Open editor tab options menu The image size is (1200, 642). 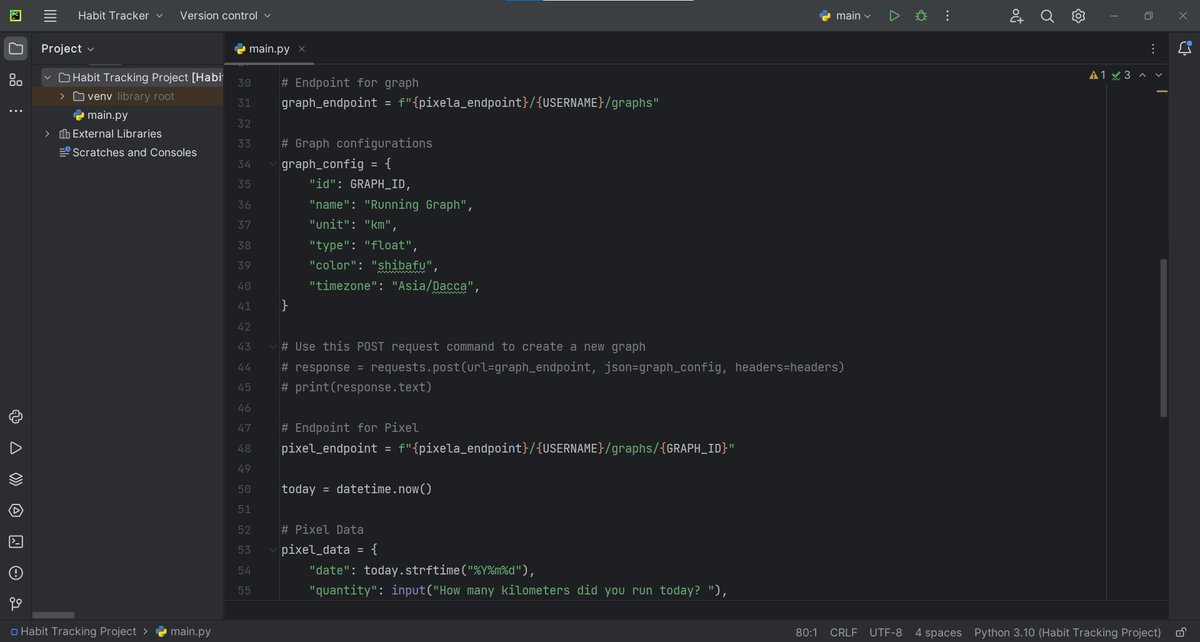(1153, 48)
